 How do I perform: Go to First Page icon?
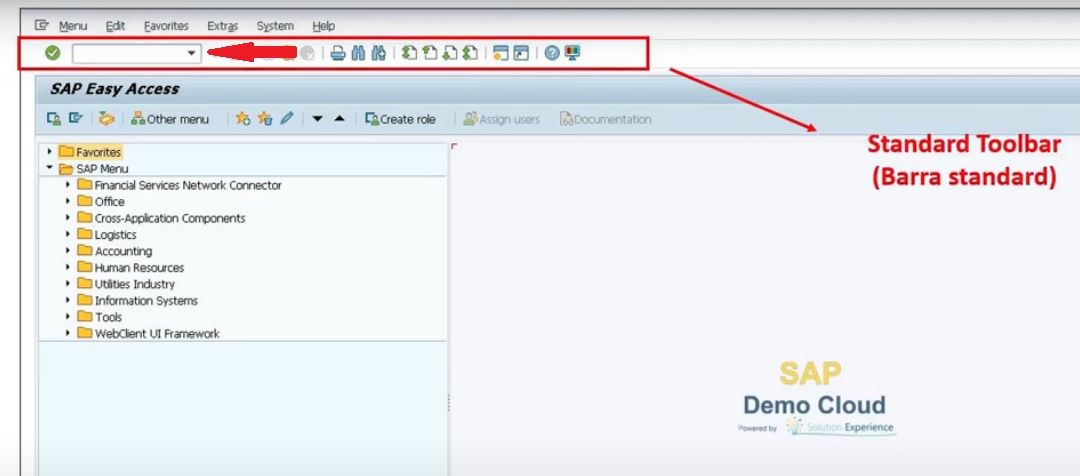[x=410, y=53]
